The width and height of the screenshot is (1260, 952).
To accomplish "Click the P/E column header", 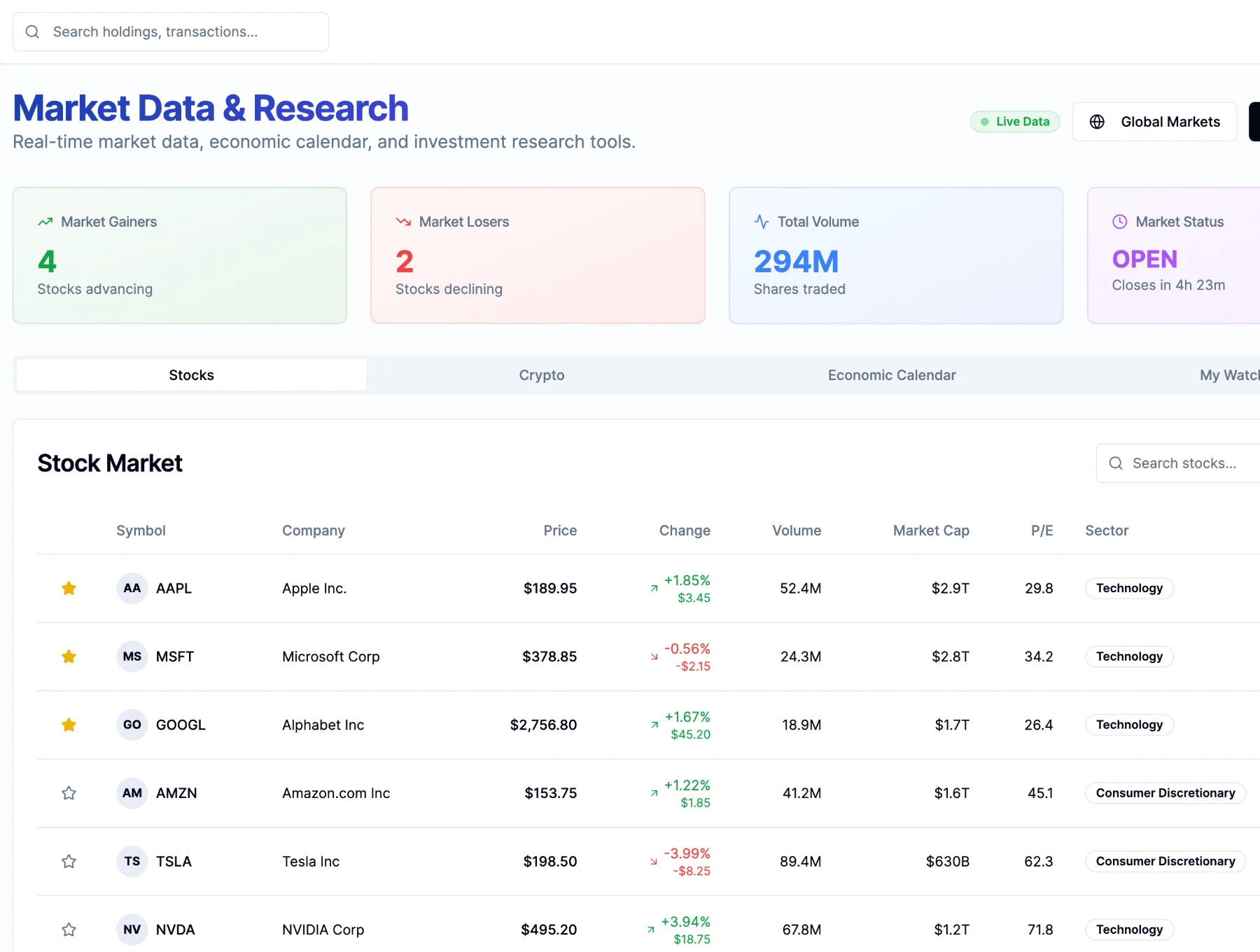I will click(x=1042, y=531).
